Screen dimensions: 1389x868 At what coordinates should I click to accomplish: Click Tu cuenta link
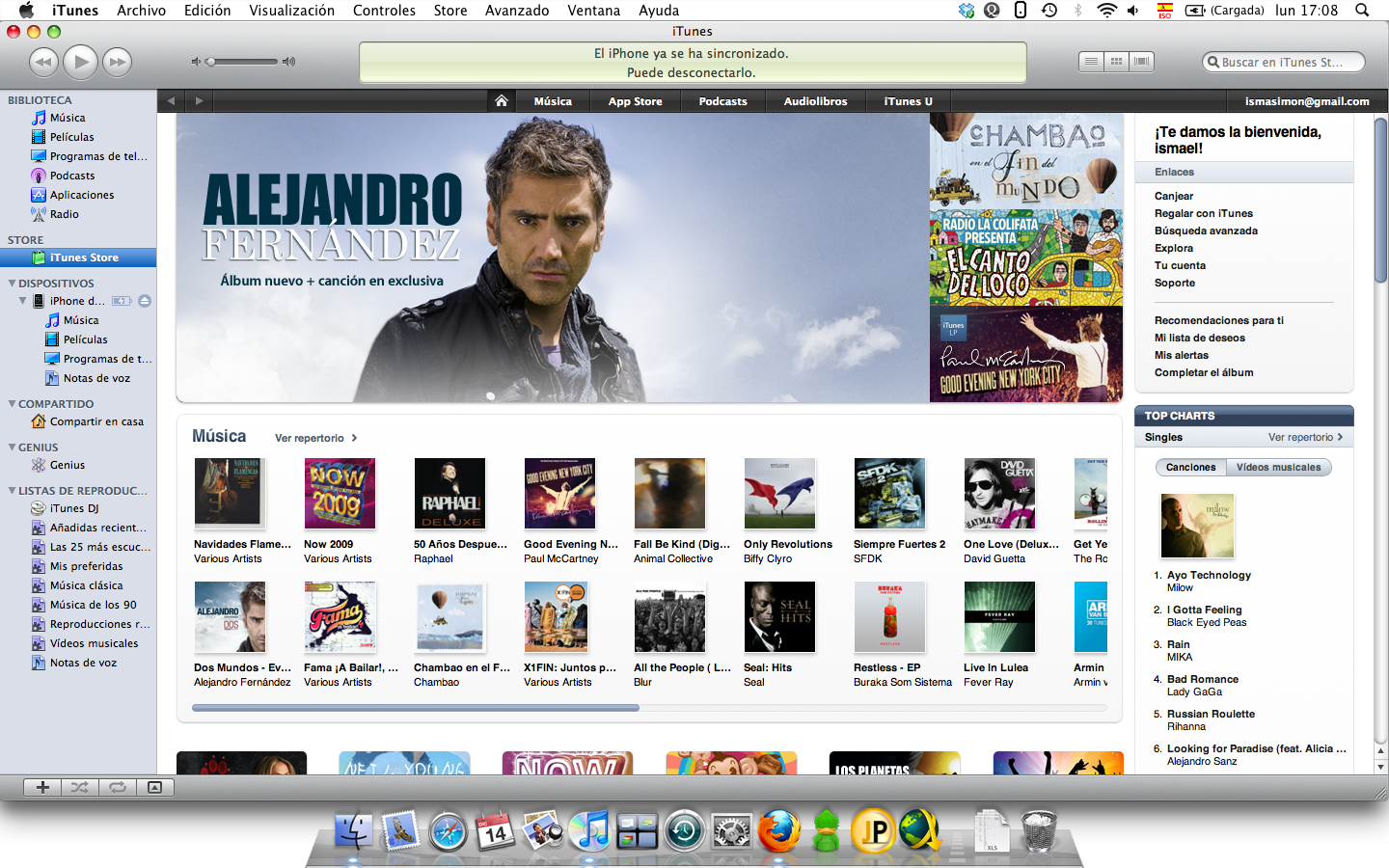(x=1180, y=265)
